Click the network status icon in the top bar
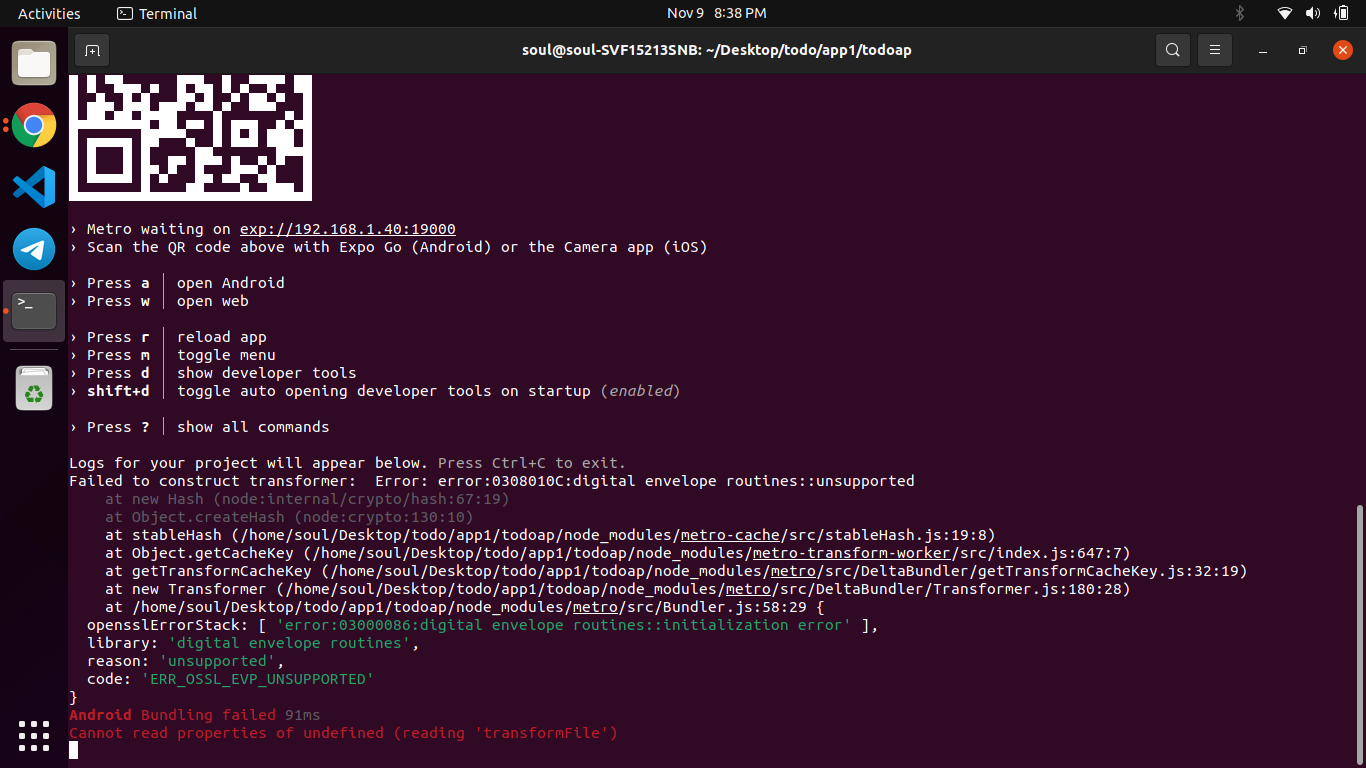 click(1284, 13)
